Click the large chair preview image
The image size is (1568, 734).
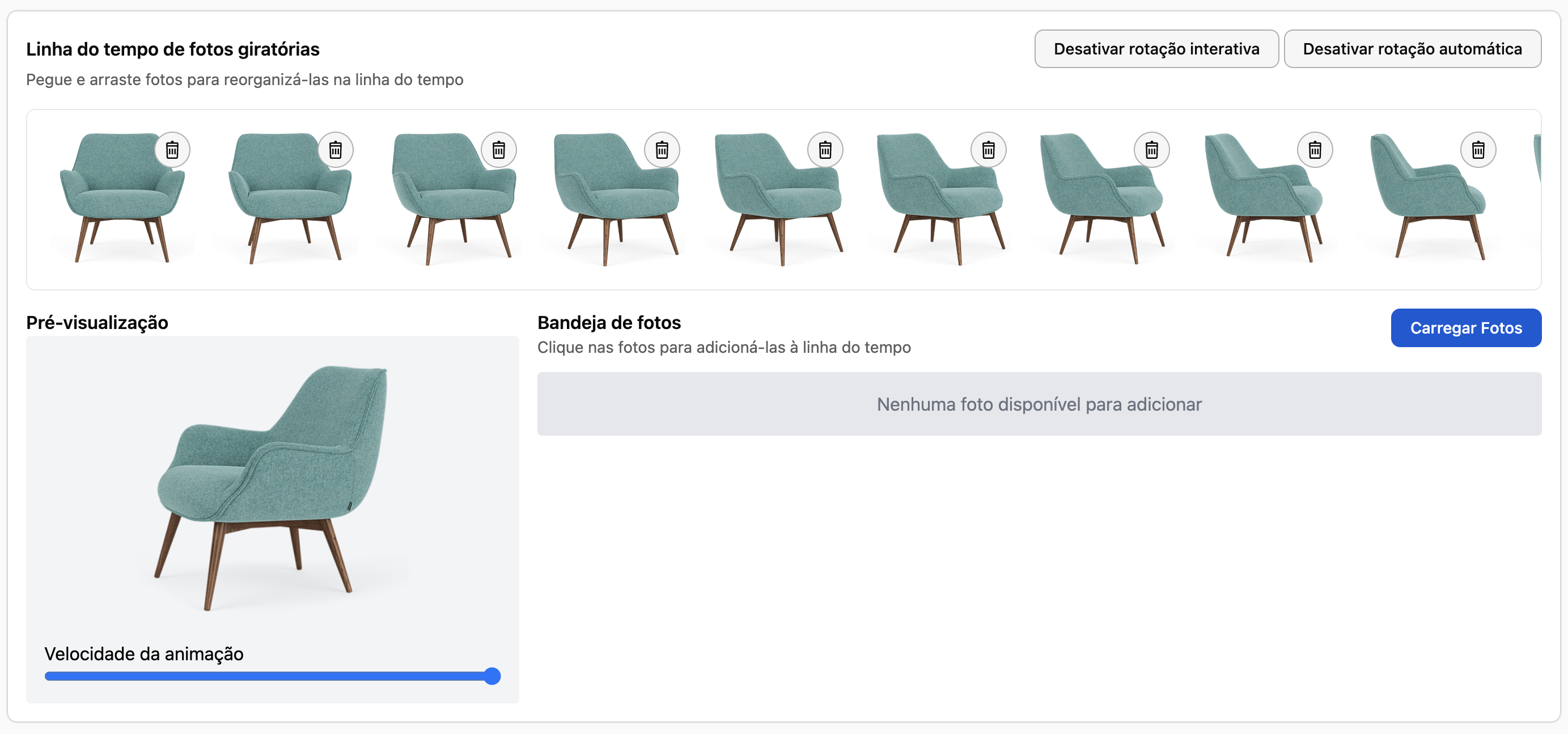click(x=272, y=487)
